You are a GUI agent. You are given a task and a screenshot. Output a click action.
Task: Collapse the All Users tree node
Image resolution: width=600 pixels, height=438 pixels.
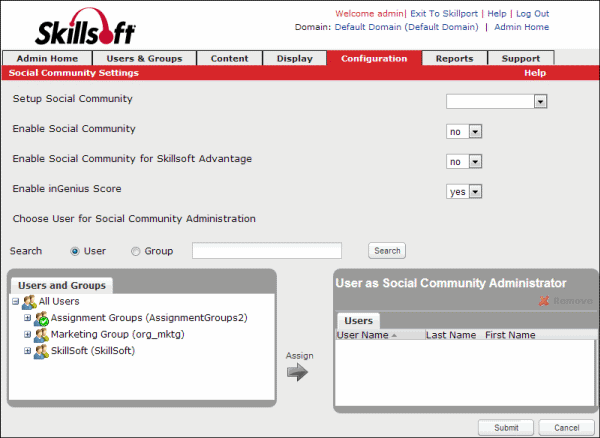coord(16,302)
